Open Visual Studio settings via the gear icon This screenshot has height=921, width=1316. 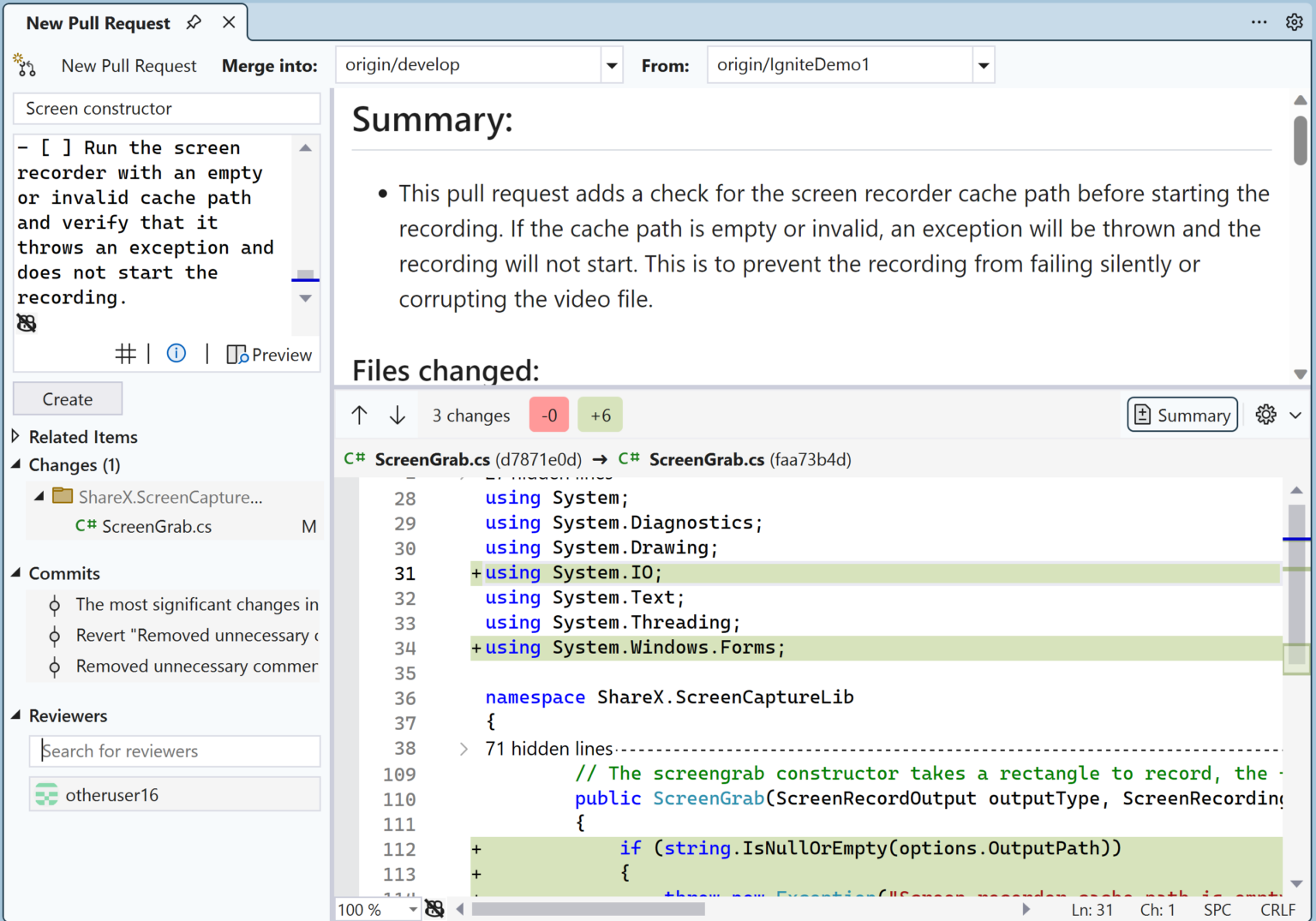1295,21
